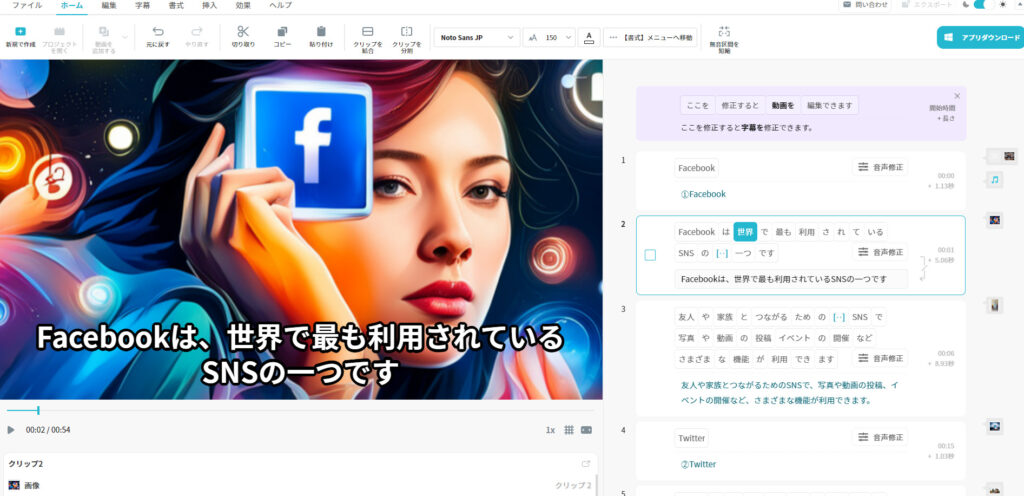Click the 動画を追加する icon

pos(104,31)
